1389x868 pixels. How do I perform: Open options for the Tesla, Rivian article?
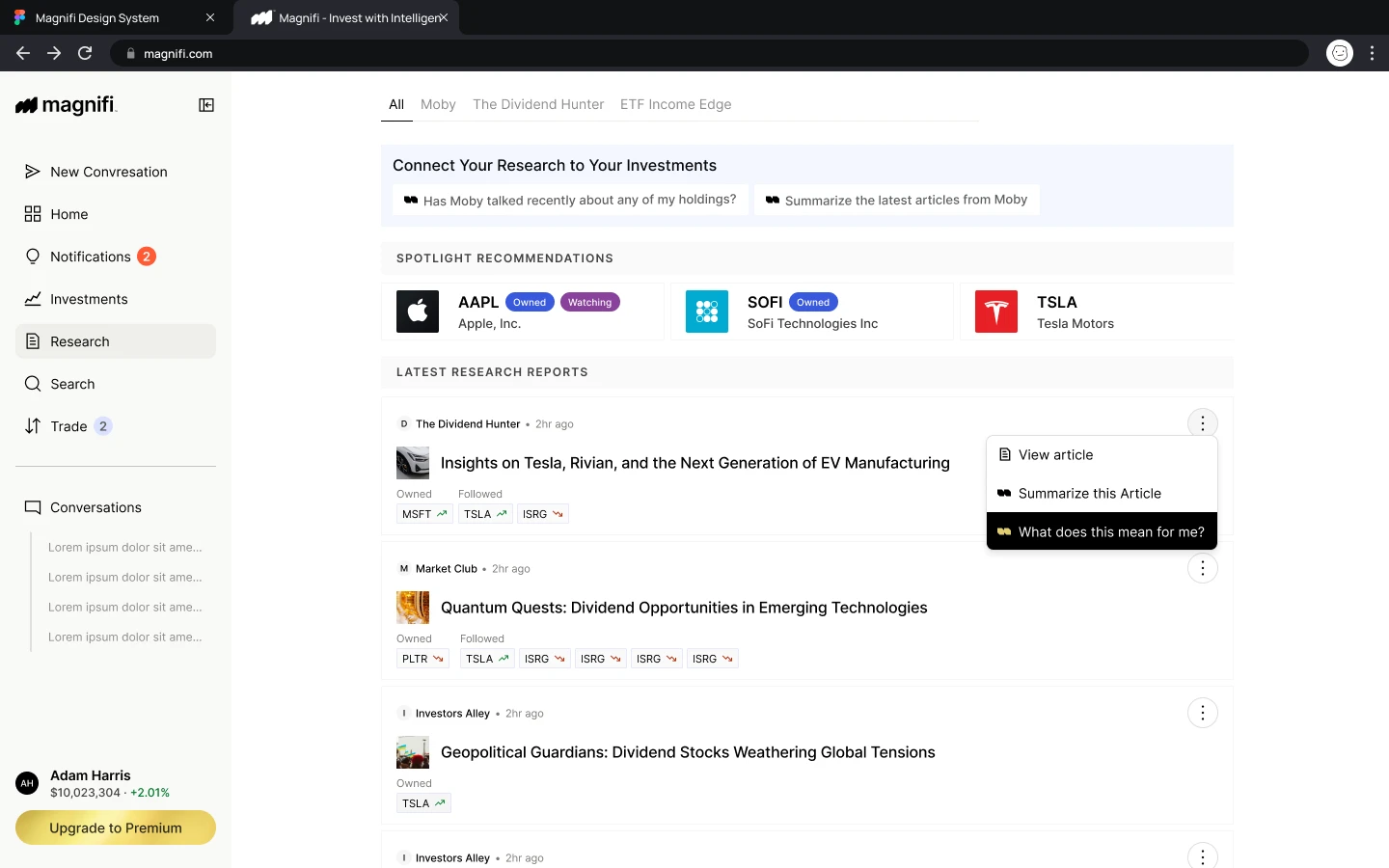(1202, 423)
